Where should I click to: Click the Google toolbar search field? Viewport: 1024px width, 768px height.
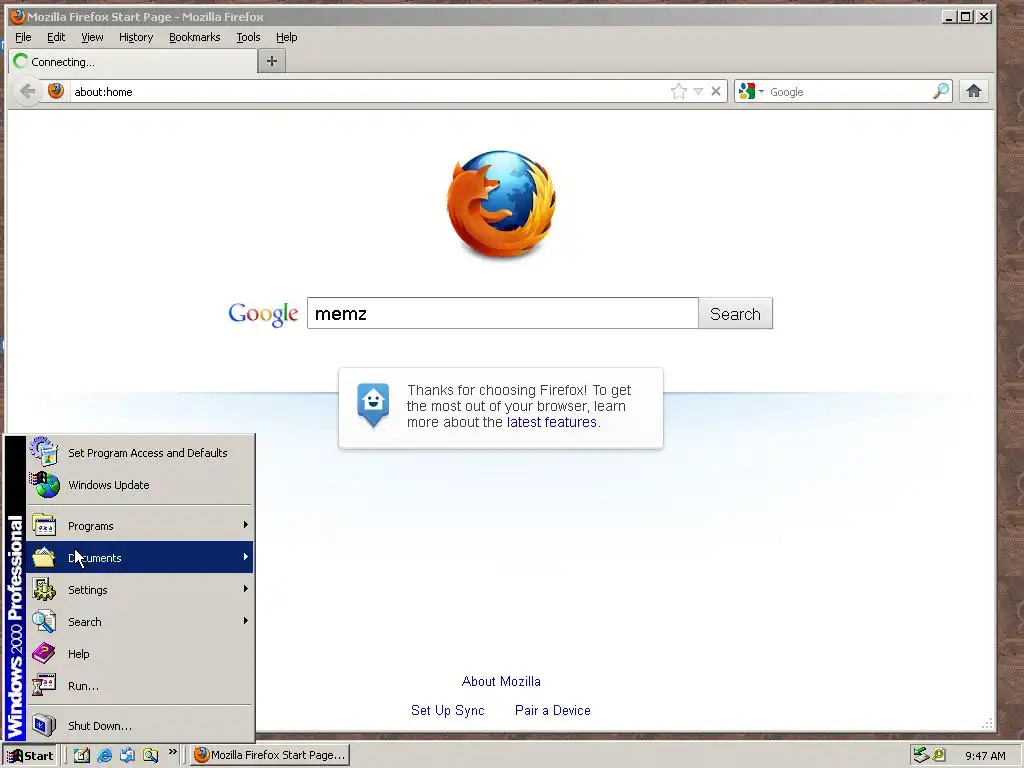pos(849,91)
